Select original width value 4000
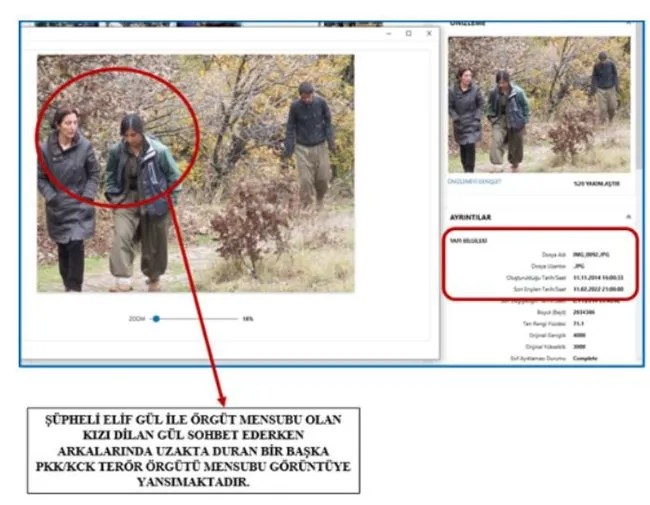650x505 pixels. point(579,335)
